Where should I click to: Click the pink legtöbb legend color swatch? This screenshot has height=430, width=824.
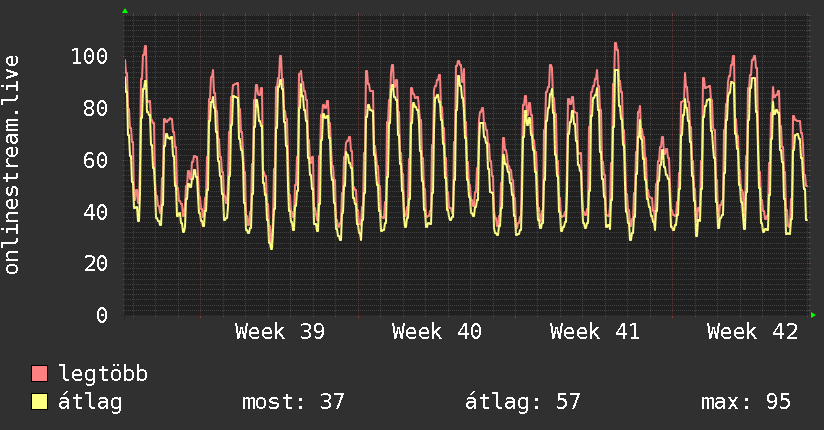pyautogui.click(x=39, y=373)
